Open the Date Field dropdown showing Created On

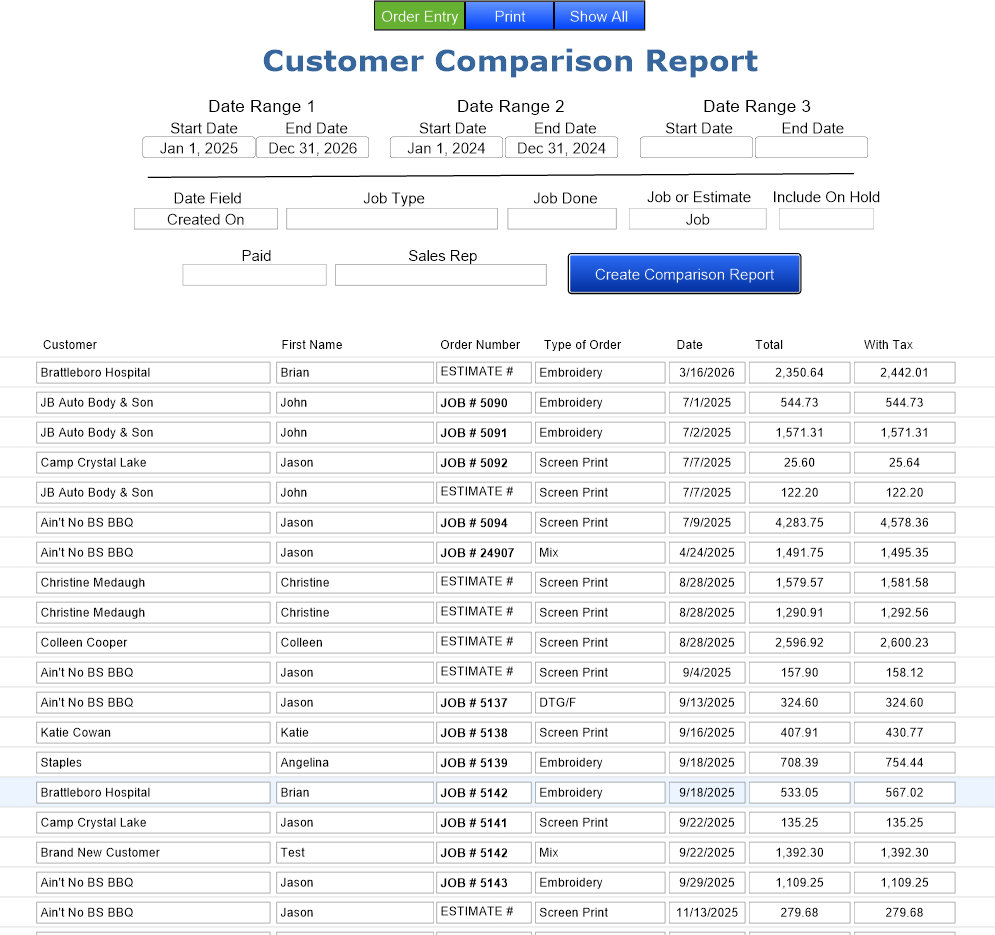pos(205,218)
